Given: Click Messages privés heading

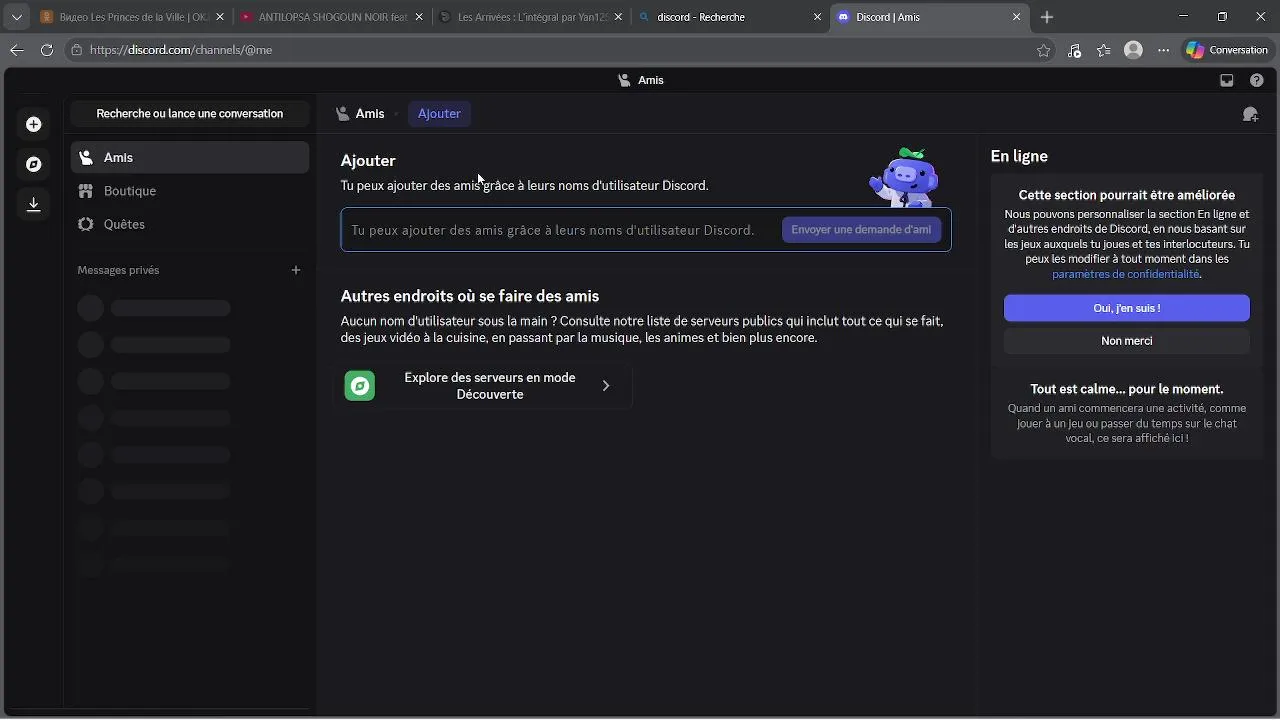Looking at the screenshot, I should coord(118,270).
